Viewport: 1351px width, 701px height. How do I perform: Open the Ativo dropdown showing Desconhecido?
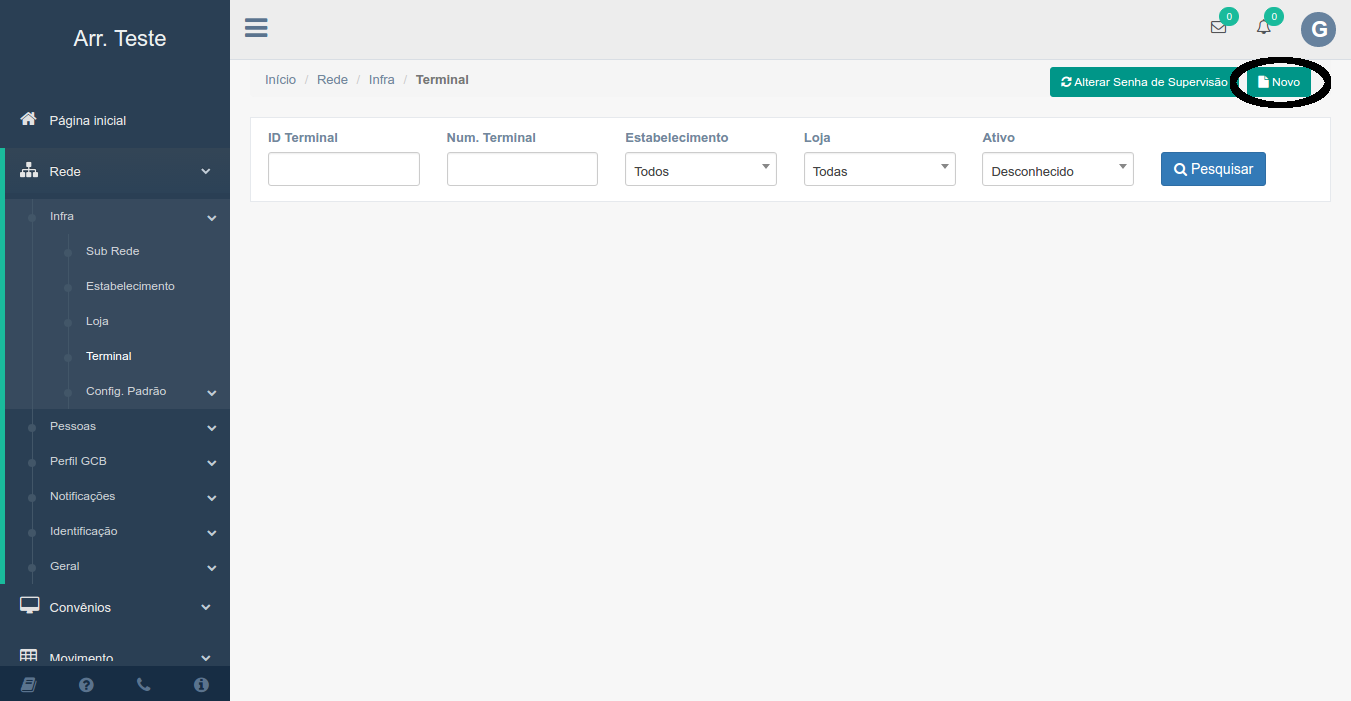point(1057,170)
